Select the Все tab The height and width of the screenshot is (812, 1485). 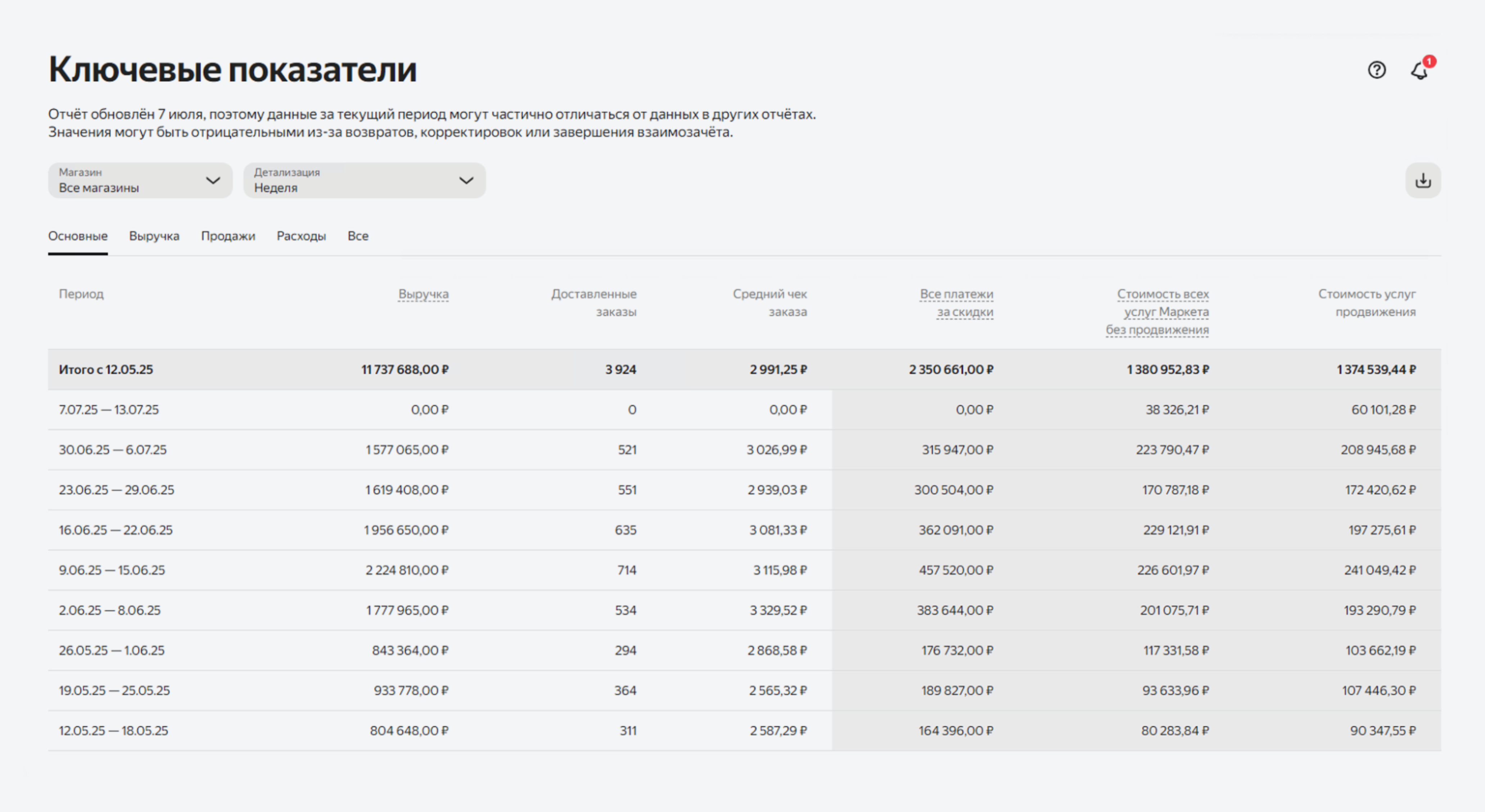tap(357, 236)
